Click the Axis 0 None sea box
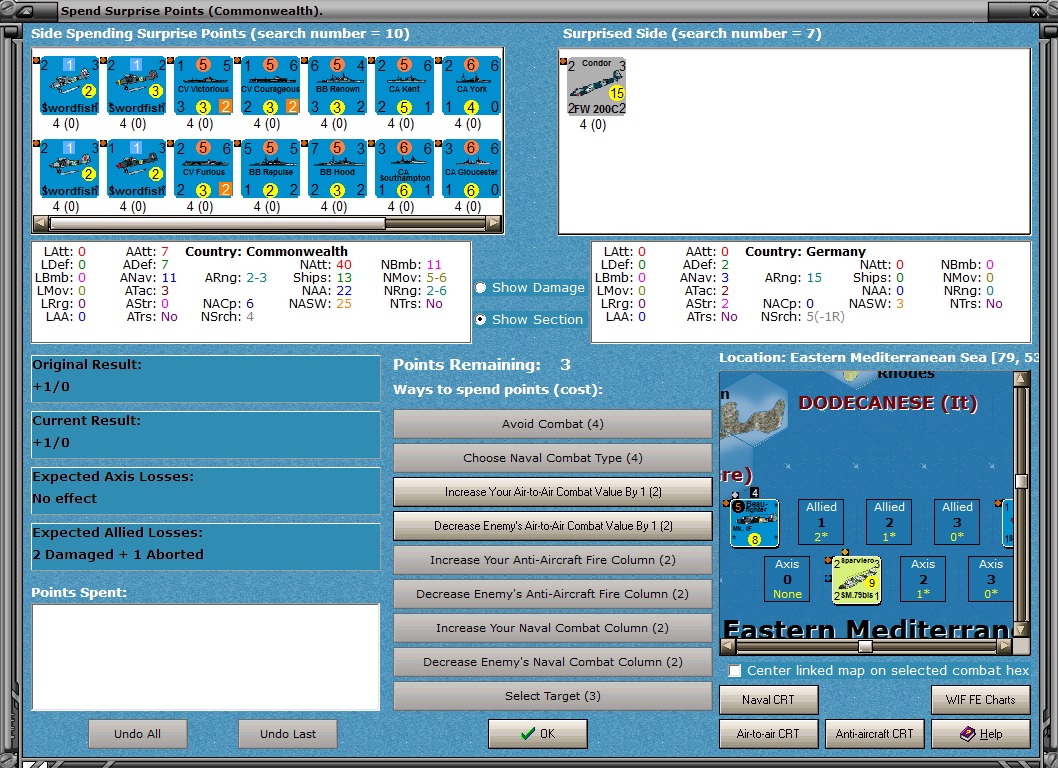 [787, 578]
